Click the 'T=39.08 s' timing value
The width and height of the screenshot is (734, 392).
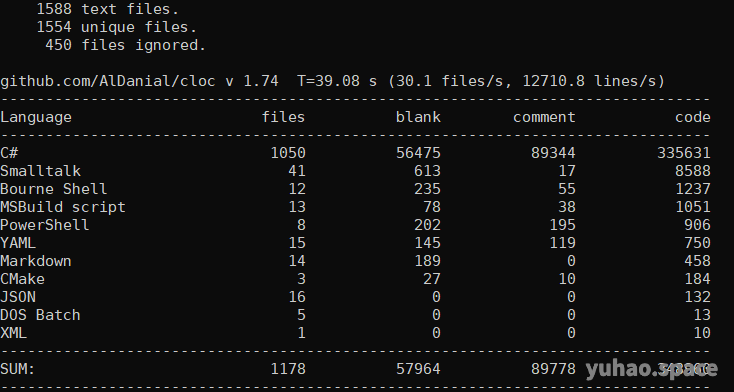click(337, 81)
